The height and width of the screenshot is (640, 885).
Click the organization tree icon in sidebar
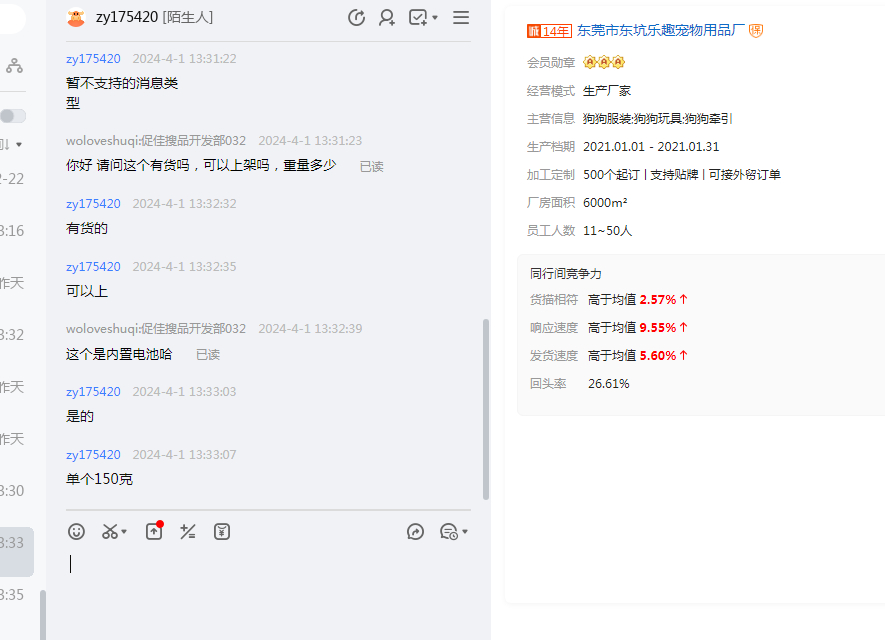tap(14, 66)
